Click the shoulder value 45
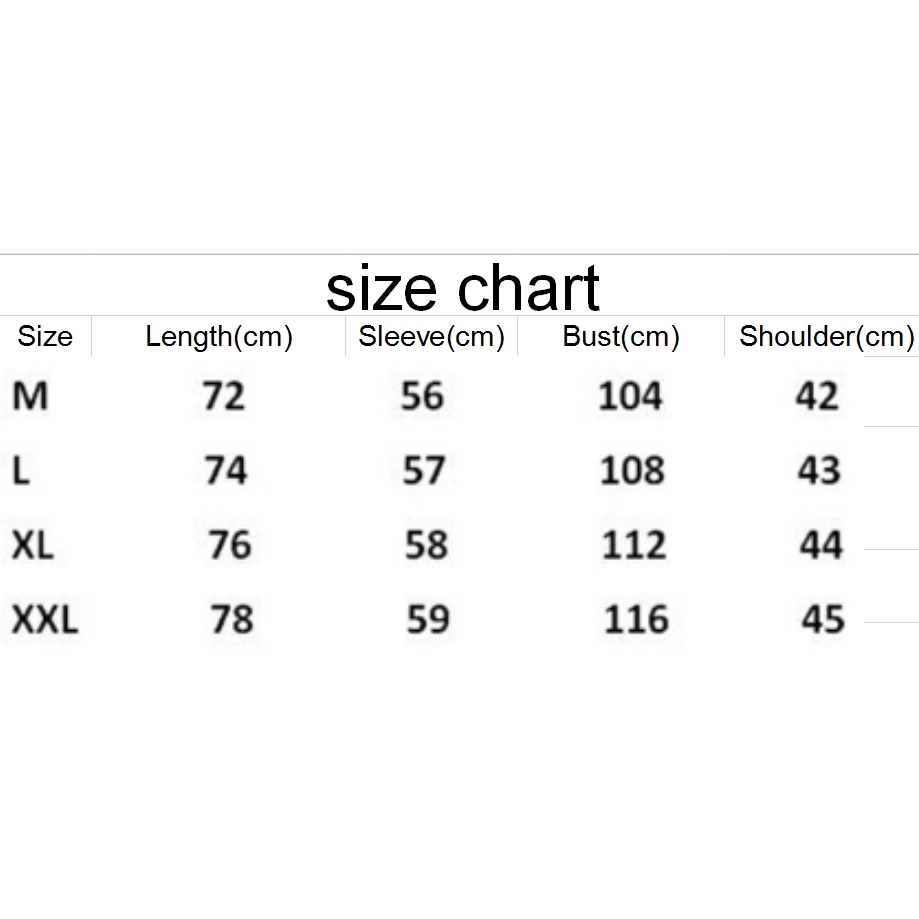Screen dimensions: 919x919 (823, 620)
